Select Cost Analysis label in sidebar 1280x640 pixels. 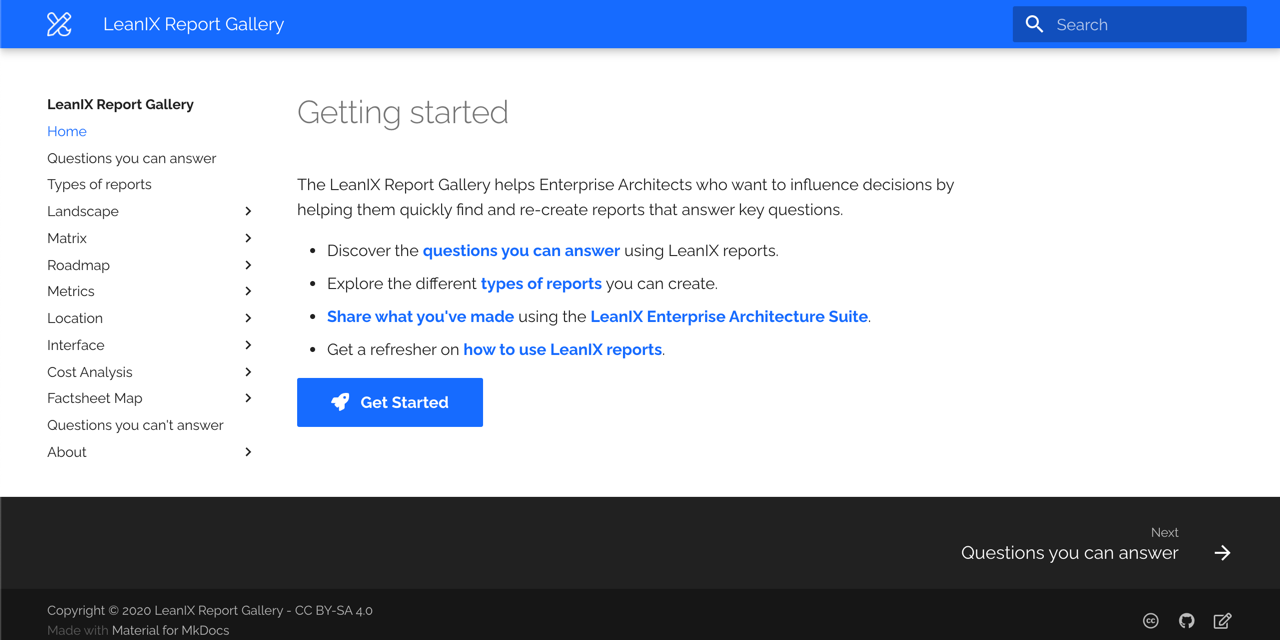(x=90, y=372)
